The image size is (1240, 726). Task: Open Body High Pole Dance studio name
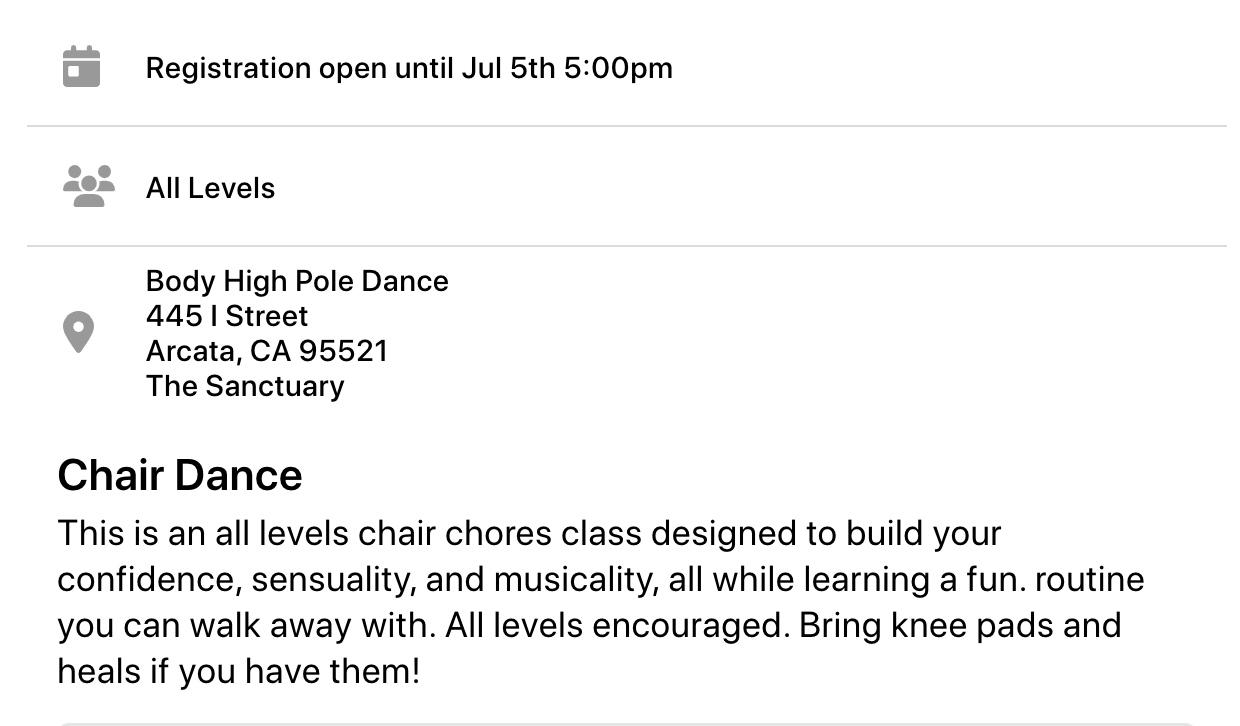(297, 281)
